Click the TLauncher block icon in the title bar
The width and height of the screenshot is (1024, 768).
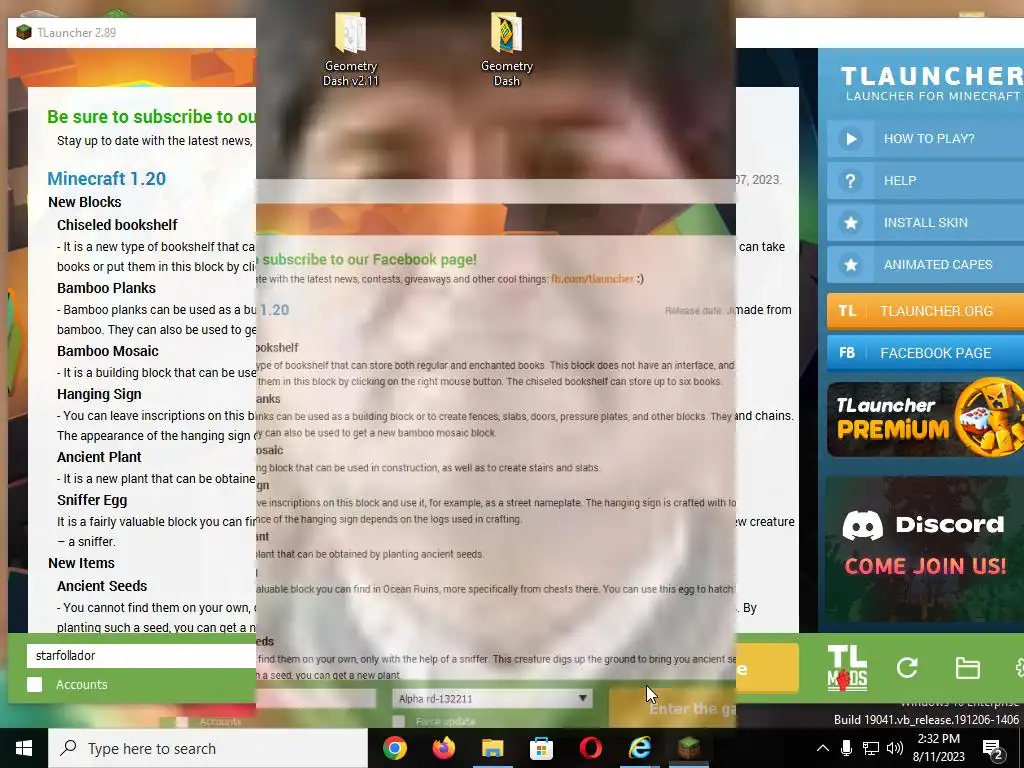24,32
